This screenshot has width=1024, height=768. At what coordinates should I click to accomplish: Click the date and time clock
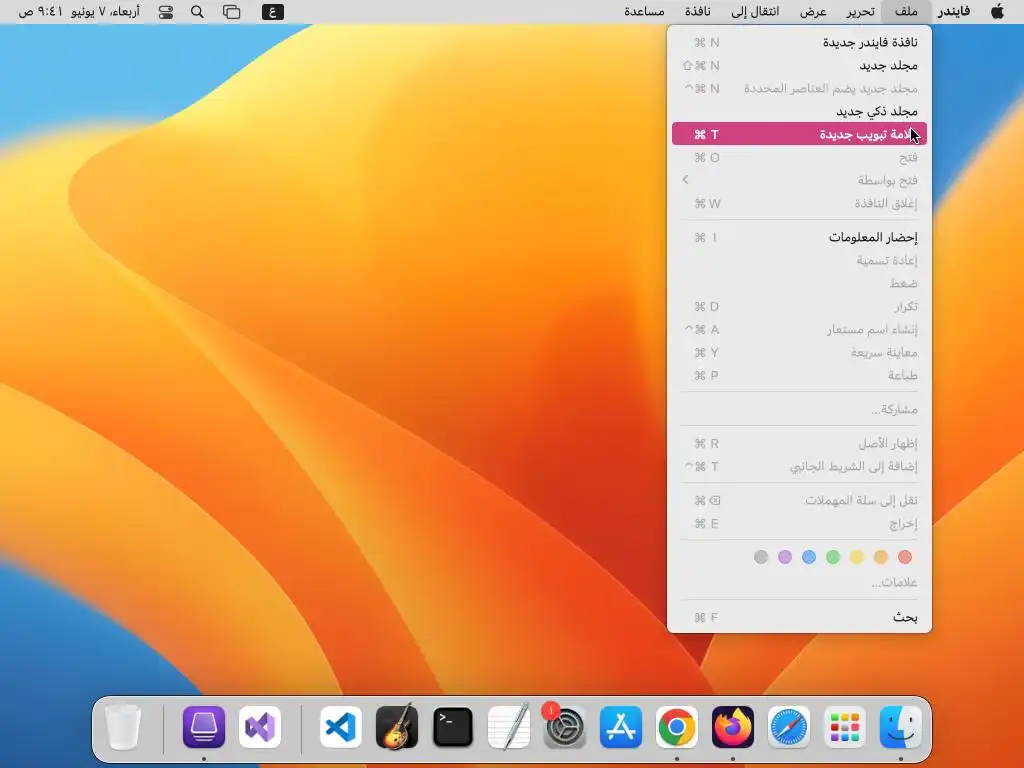[x=79, y=12]
